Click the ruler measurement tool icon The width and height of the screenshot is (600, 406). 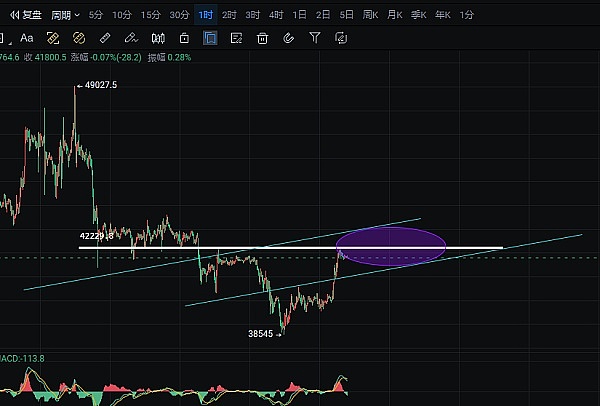106,38
